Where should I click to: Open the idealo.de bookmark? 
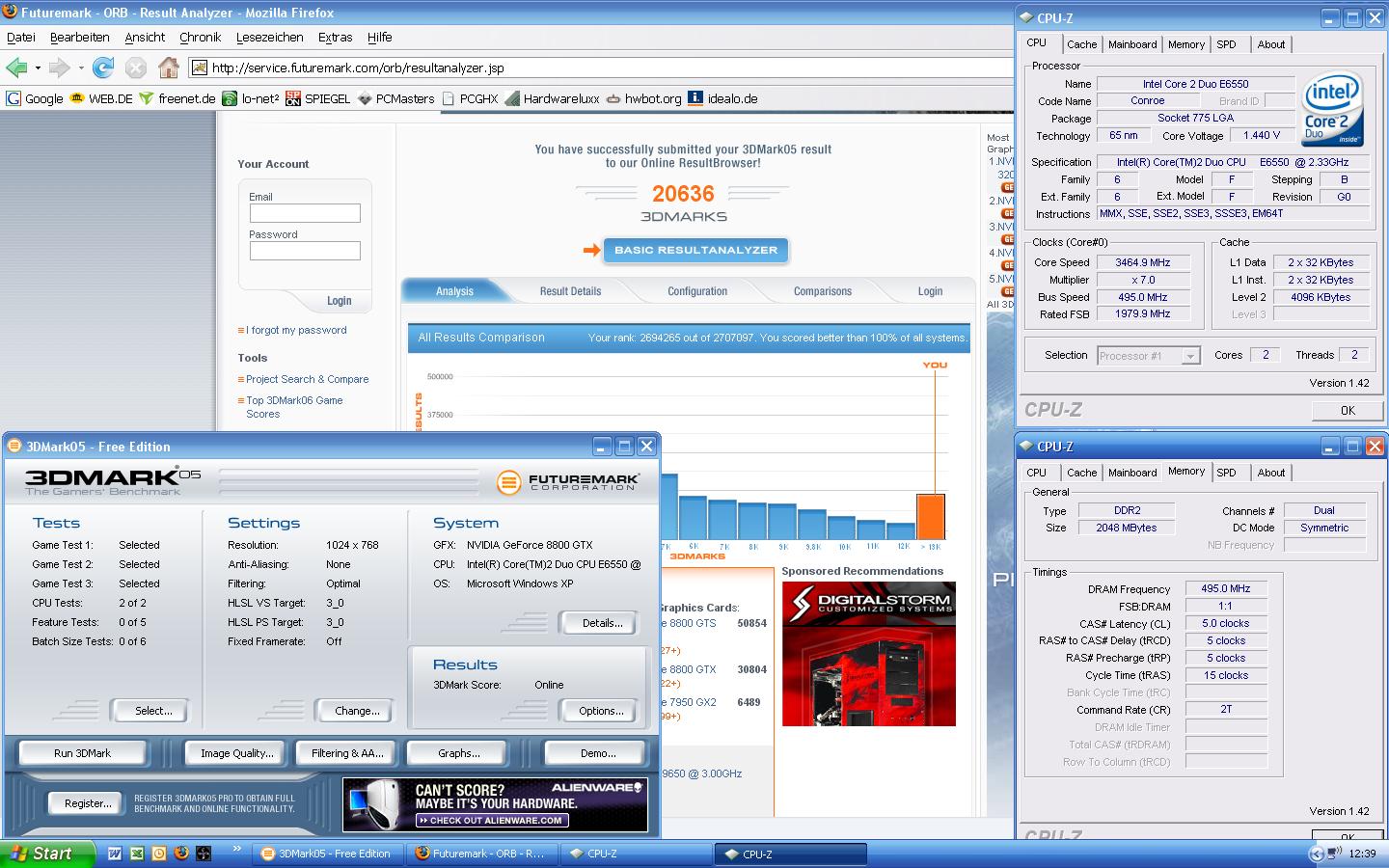click(x=722, y=98)
